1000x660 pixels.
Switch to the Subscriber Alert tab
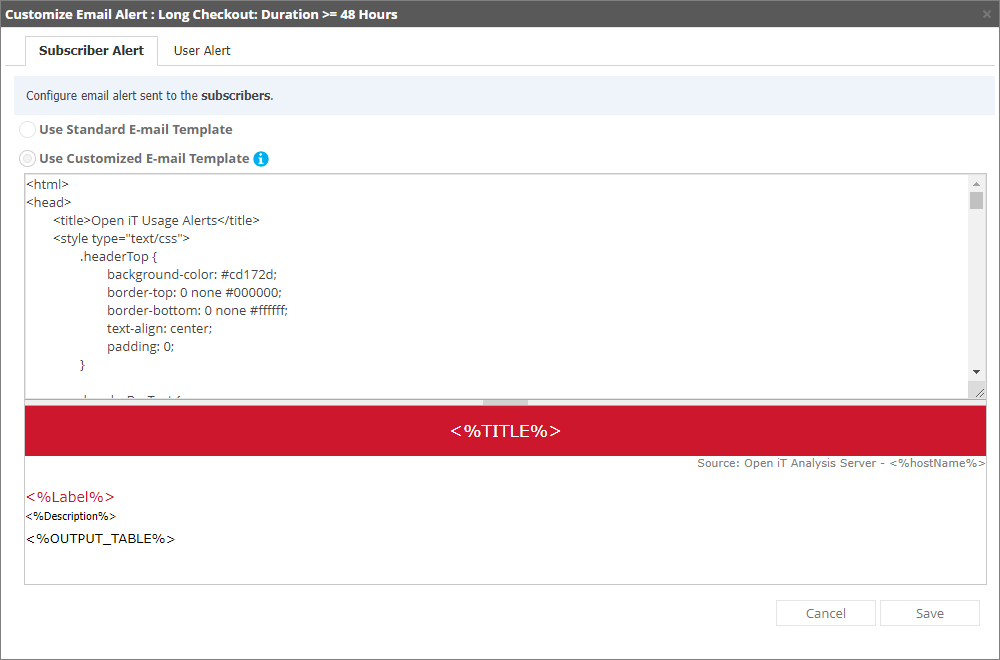(x=91, y=50)
